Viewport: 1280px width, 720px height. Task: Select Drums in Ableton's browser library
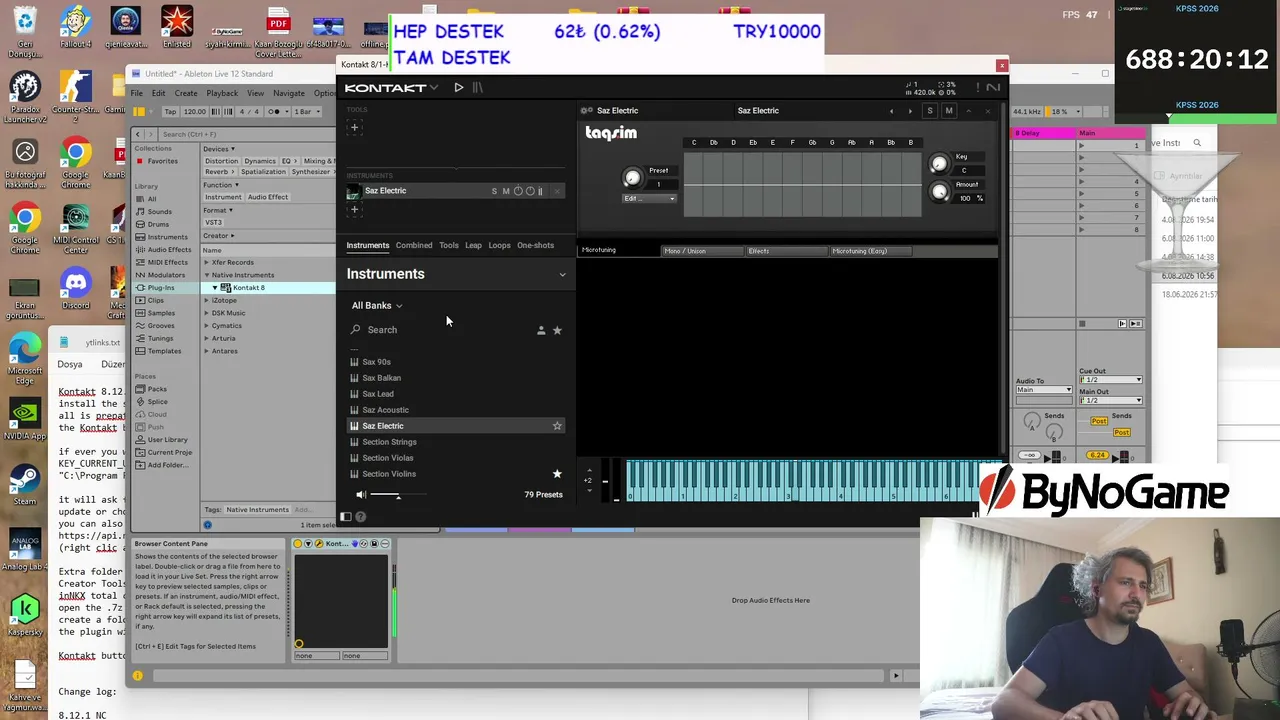pyautogui.click(x=158, y=224)
